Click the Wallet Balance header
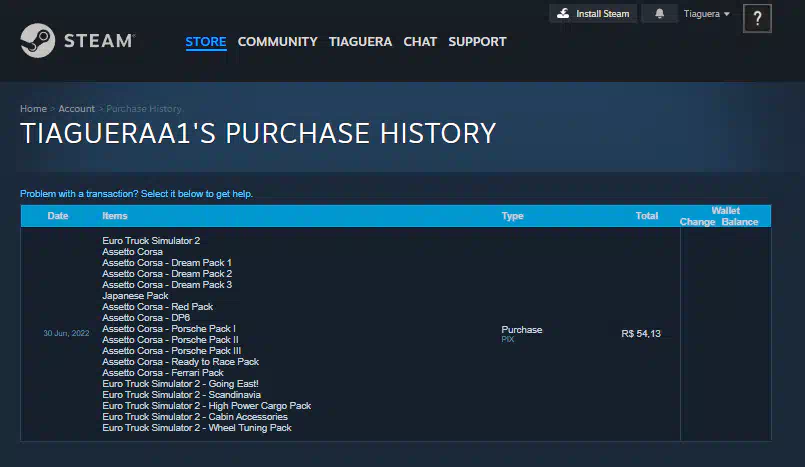Image resolution: width=805 pixels, height=467 pixels. point(740,222)
